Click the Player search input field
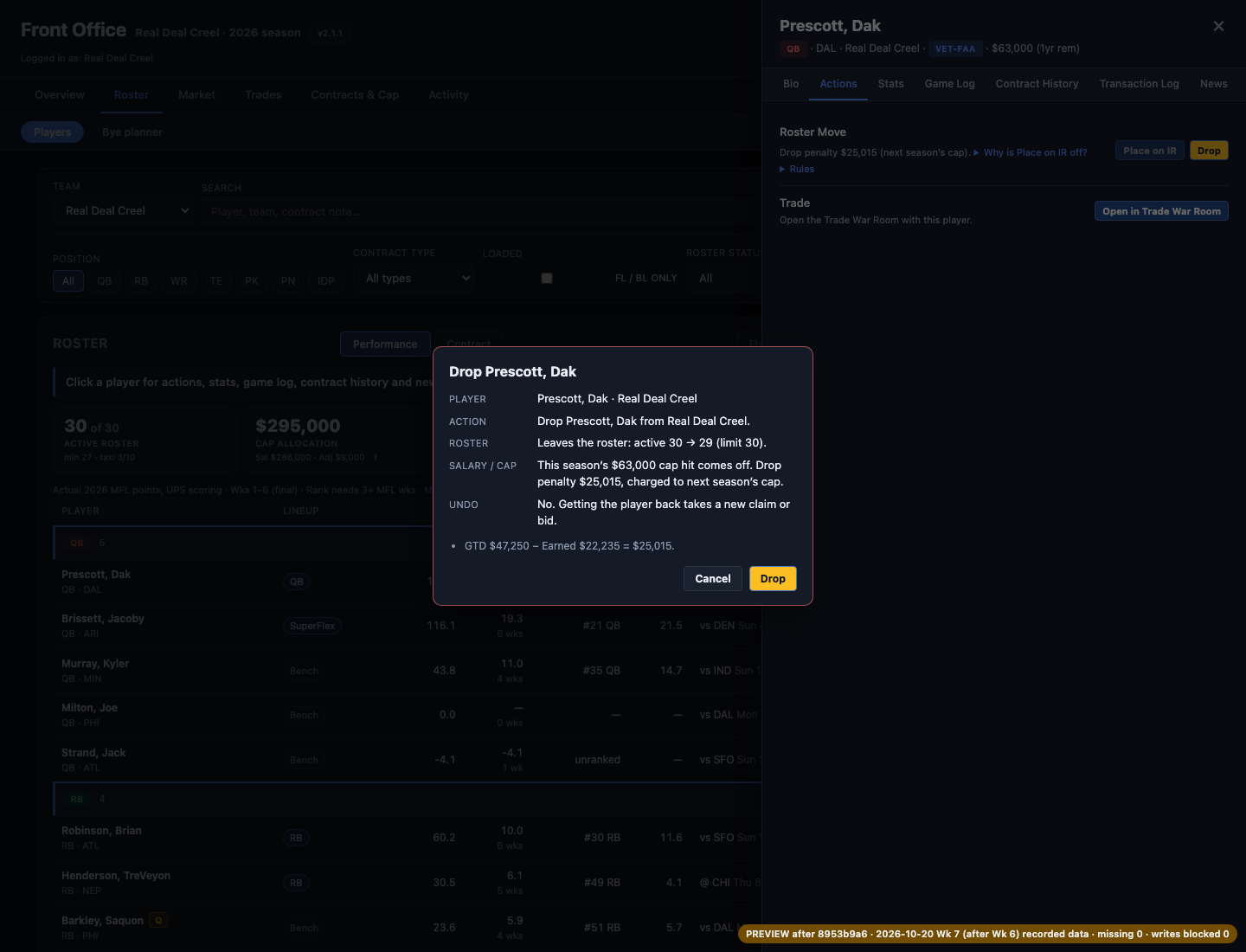The width and height of the screenshot is (1246, 952). pos(481,211)
